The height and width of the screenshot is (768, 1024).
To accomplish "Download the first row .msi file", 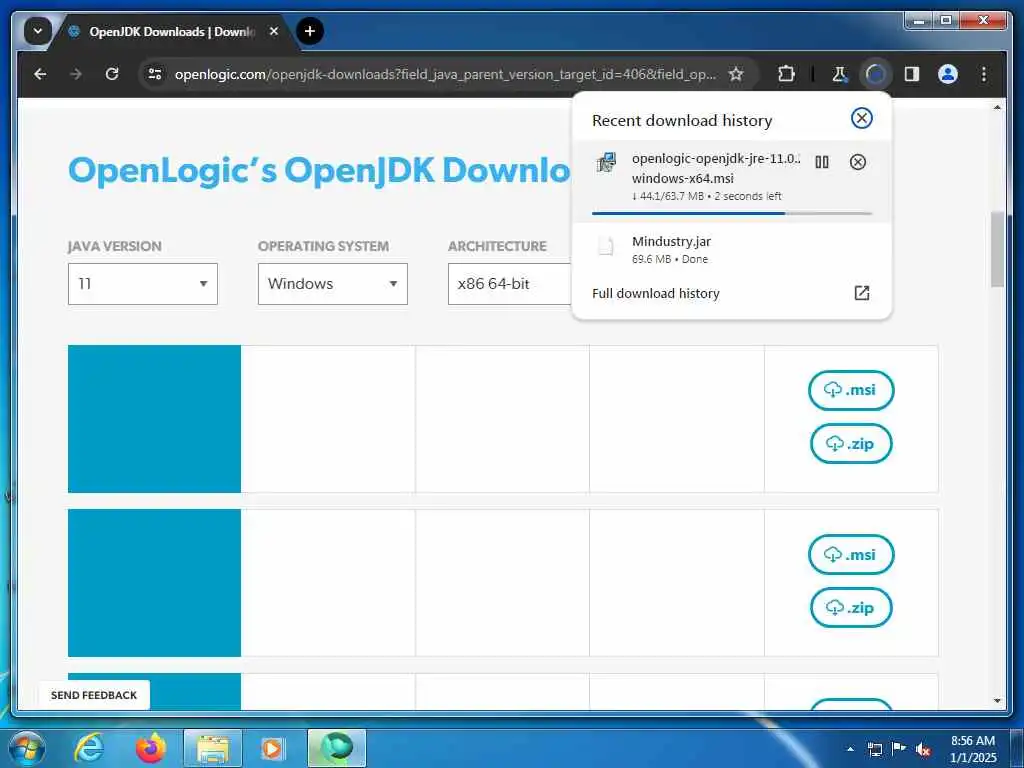I will 850,390.
